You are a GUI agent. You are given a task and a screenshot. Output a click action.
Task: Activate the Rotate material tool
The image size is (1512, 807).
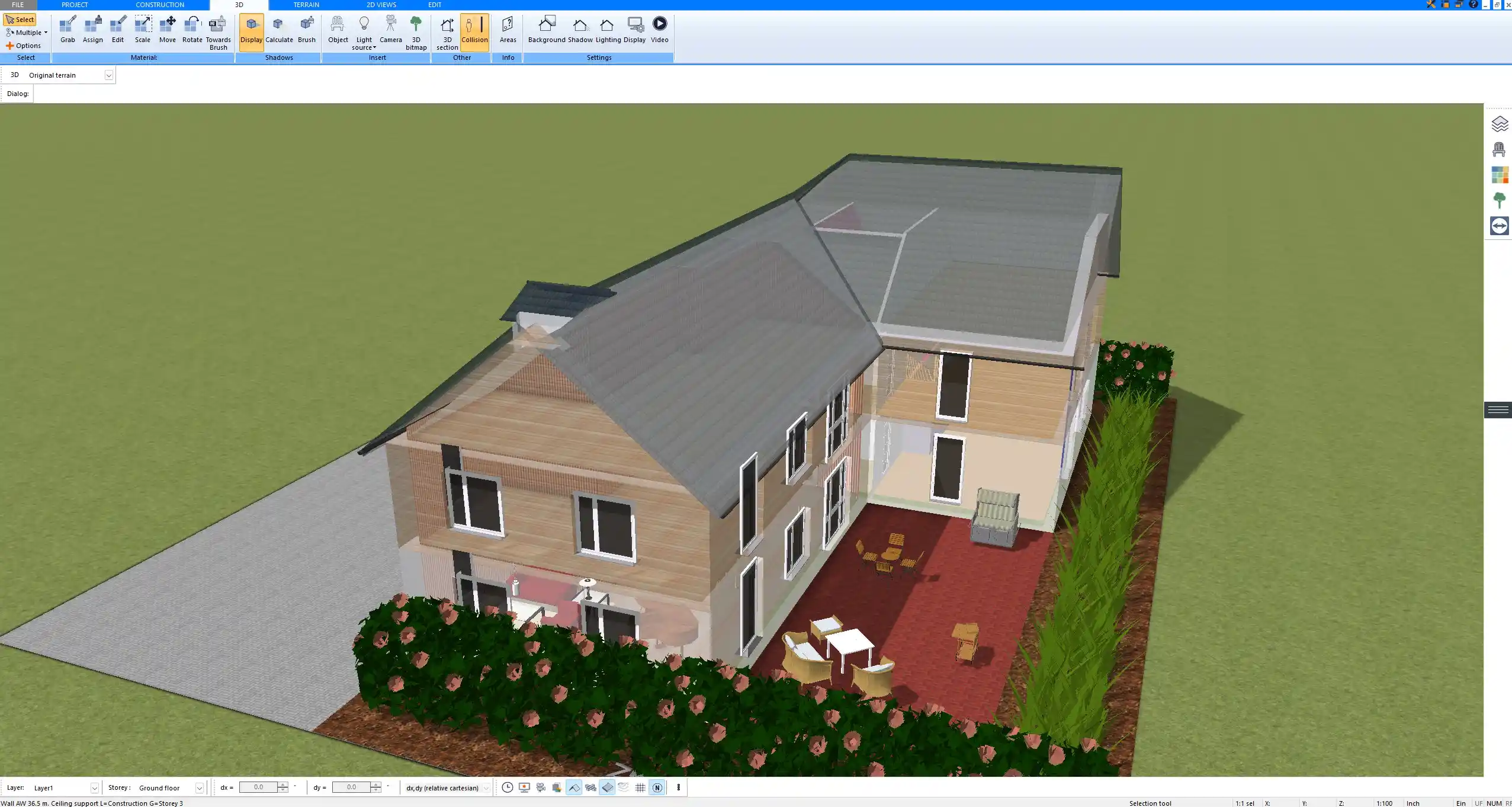(192, 30)
